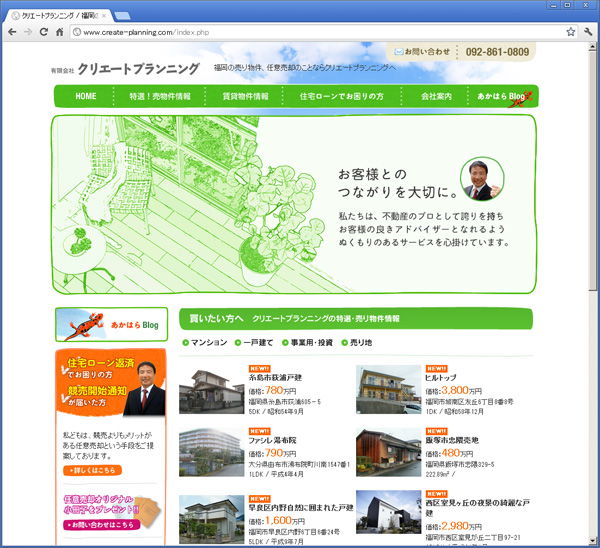Open あかはら Blog in the green menu
Viewport: 600px width, 548px height.
504,96
